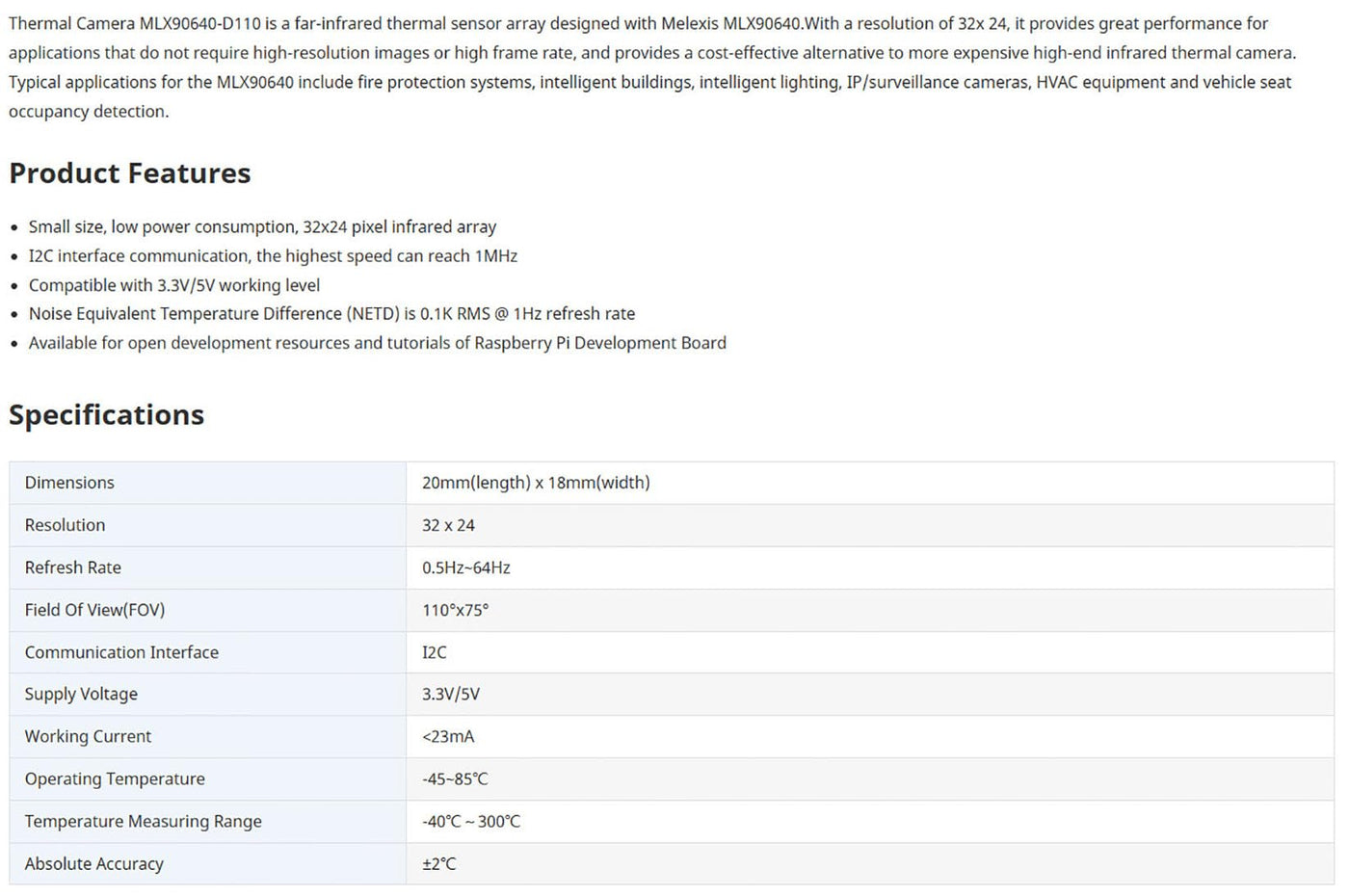Click the Field Of View(FOV) label
The width and height of the screenshot is (1349, 896).
click(94, 610)
